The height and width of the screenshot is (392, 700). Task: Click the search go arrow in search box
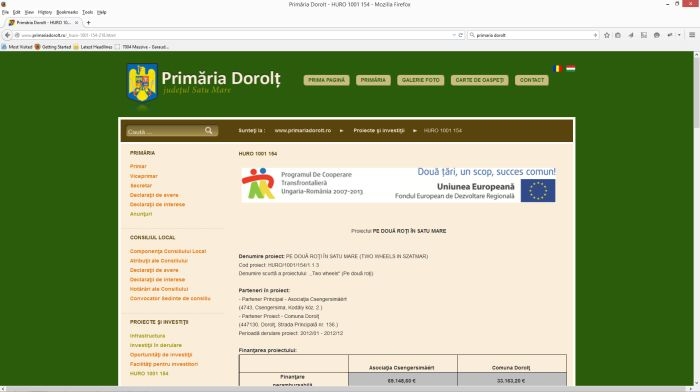[x=595, y=35]
